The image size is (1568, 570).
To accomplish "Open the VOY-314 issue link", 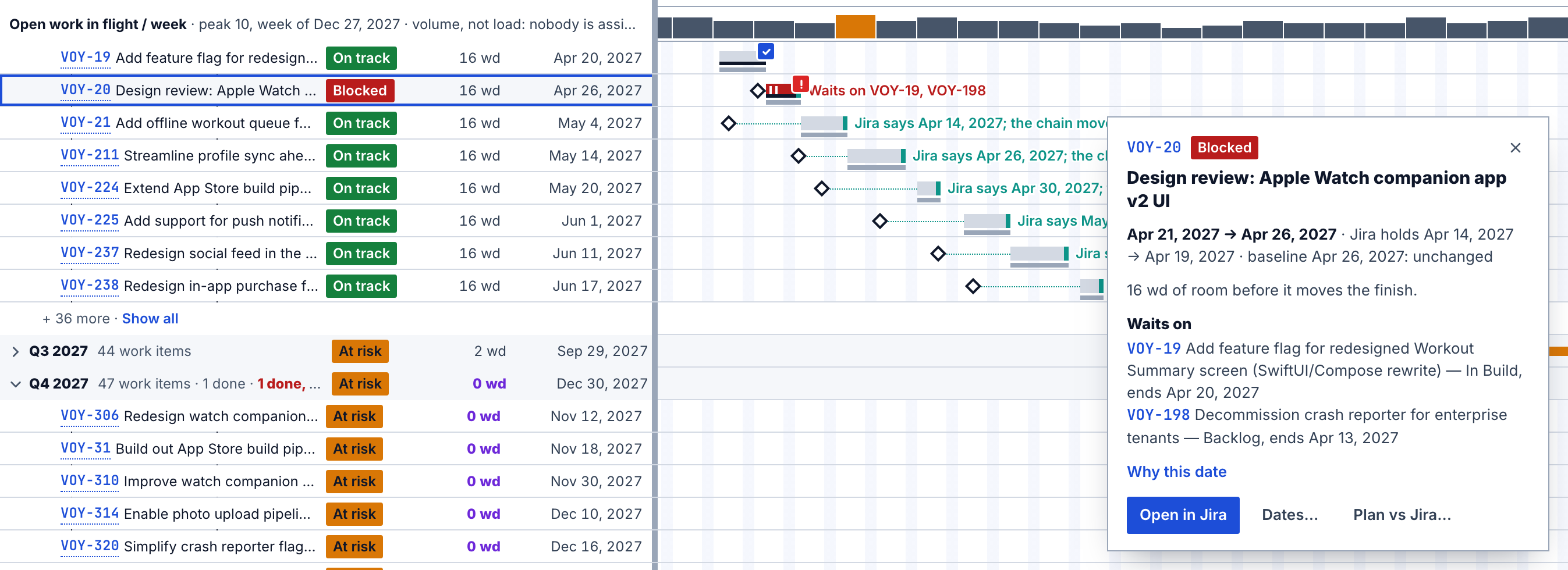I will click(x=90, y=514).
